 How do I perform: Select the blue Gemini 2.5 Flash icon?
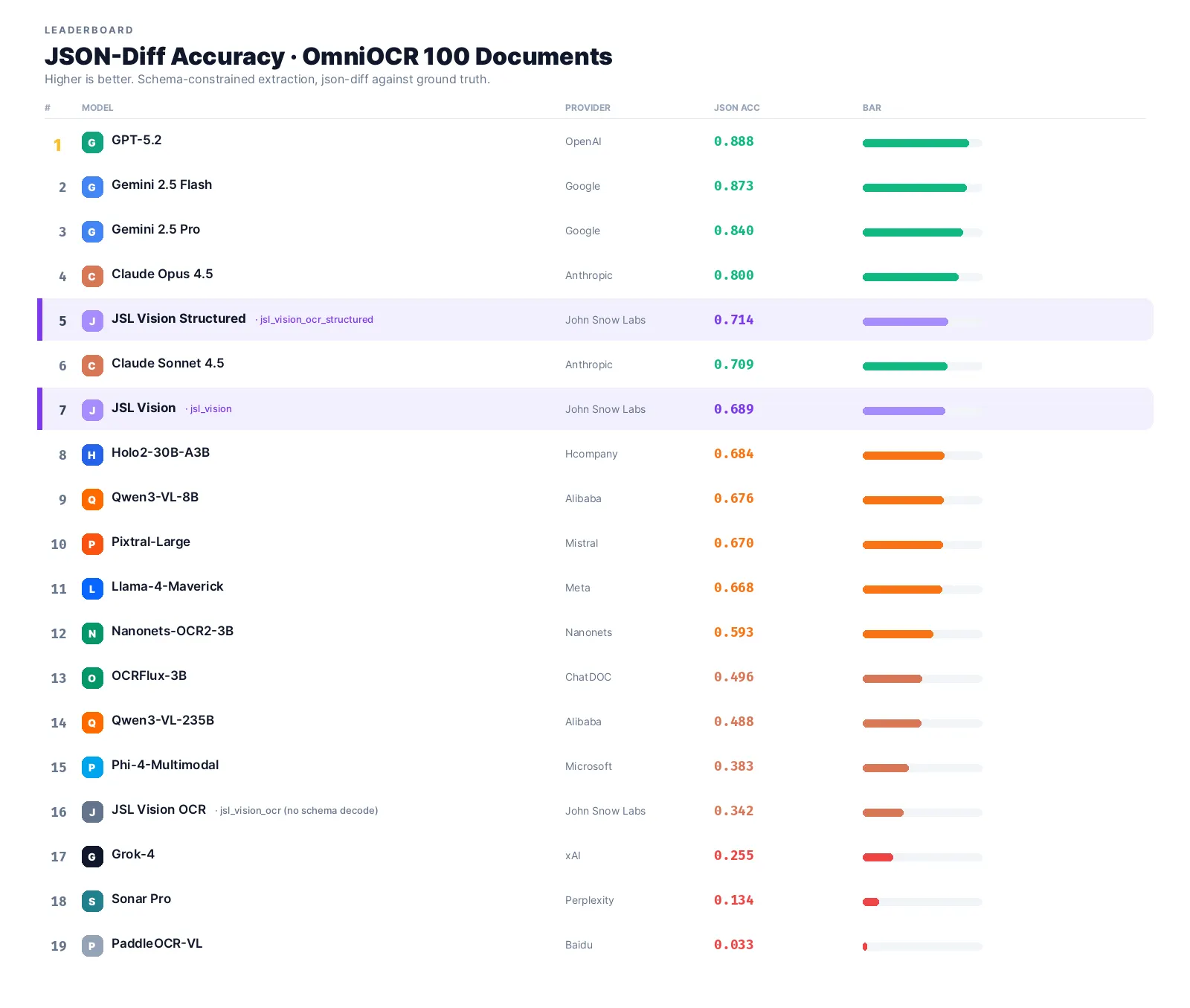92,187
